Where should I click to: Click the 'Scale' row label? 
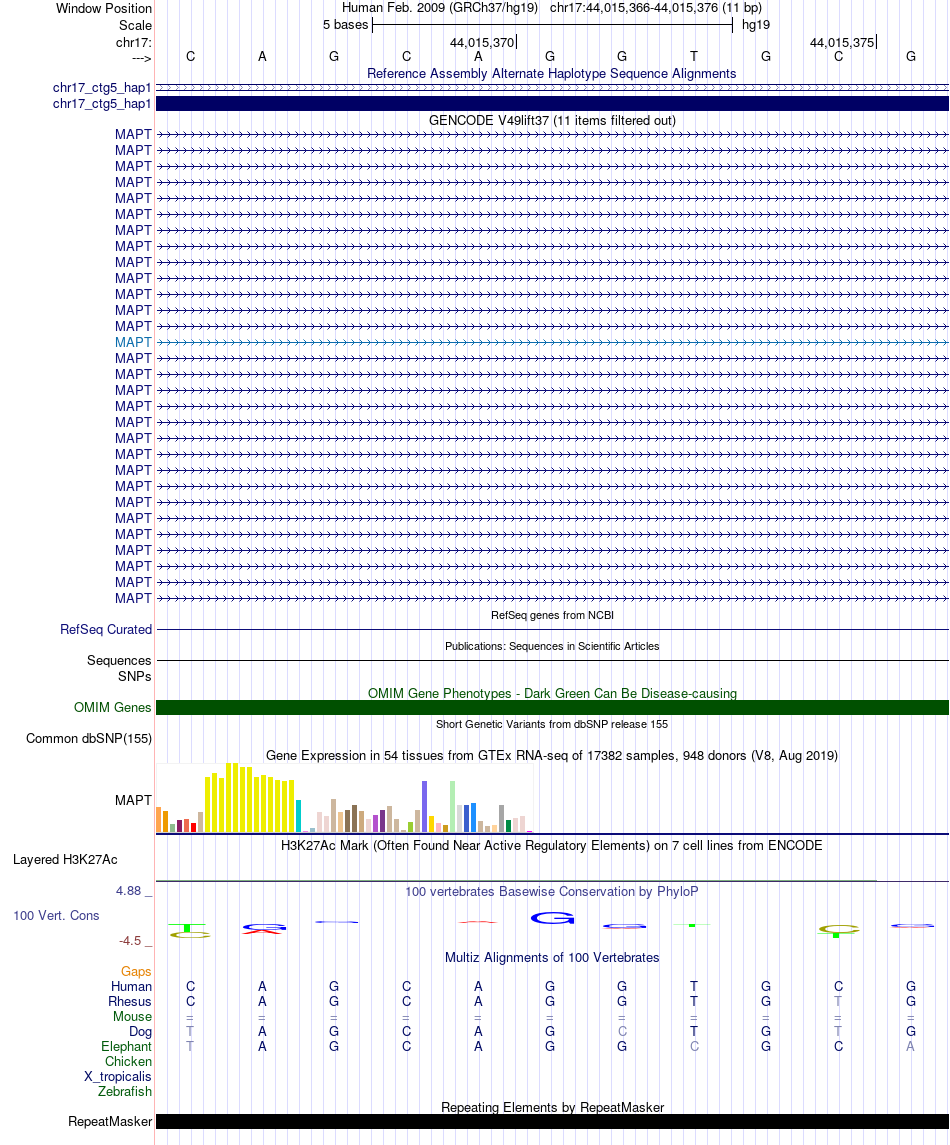pos(135,26)
